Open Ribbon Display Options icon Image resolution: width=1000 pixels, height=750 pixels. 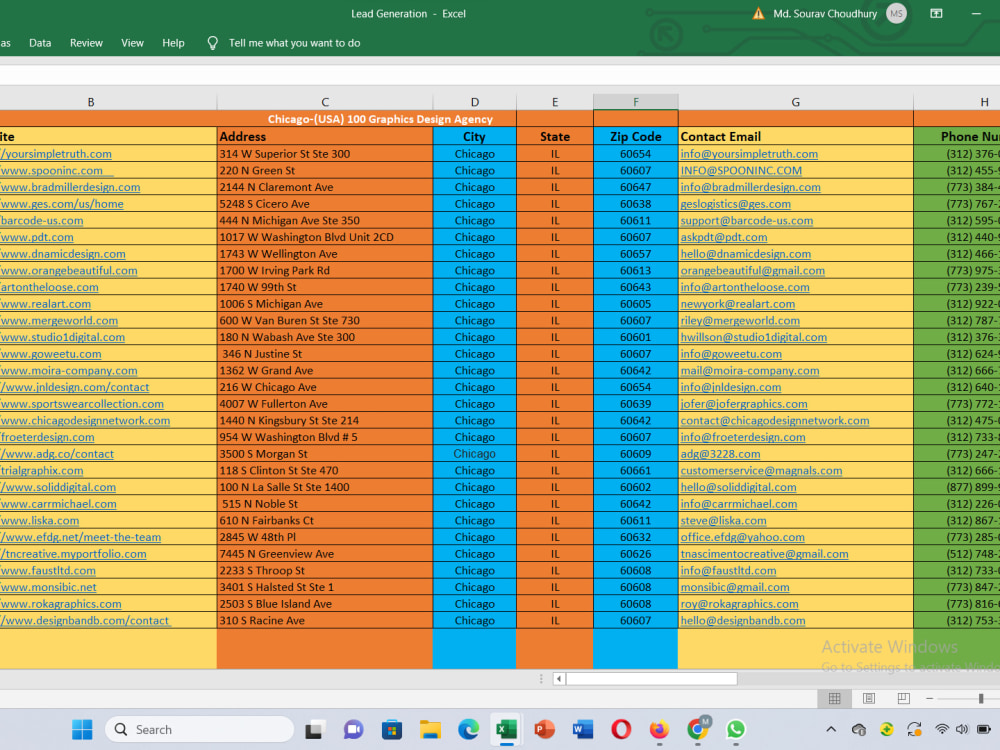point(936,13)
